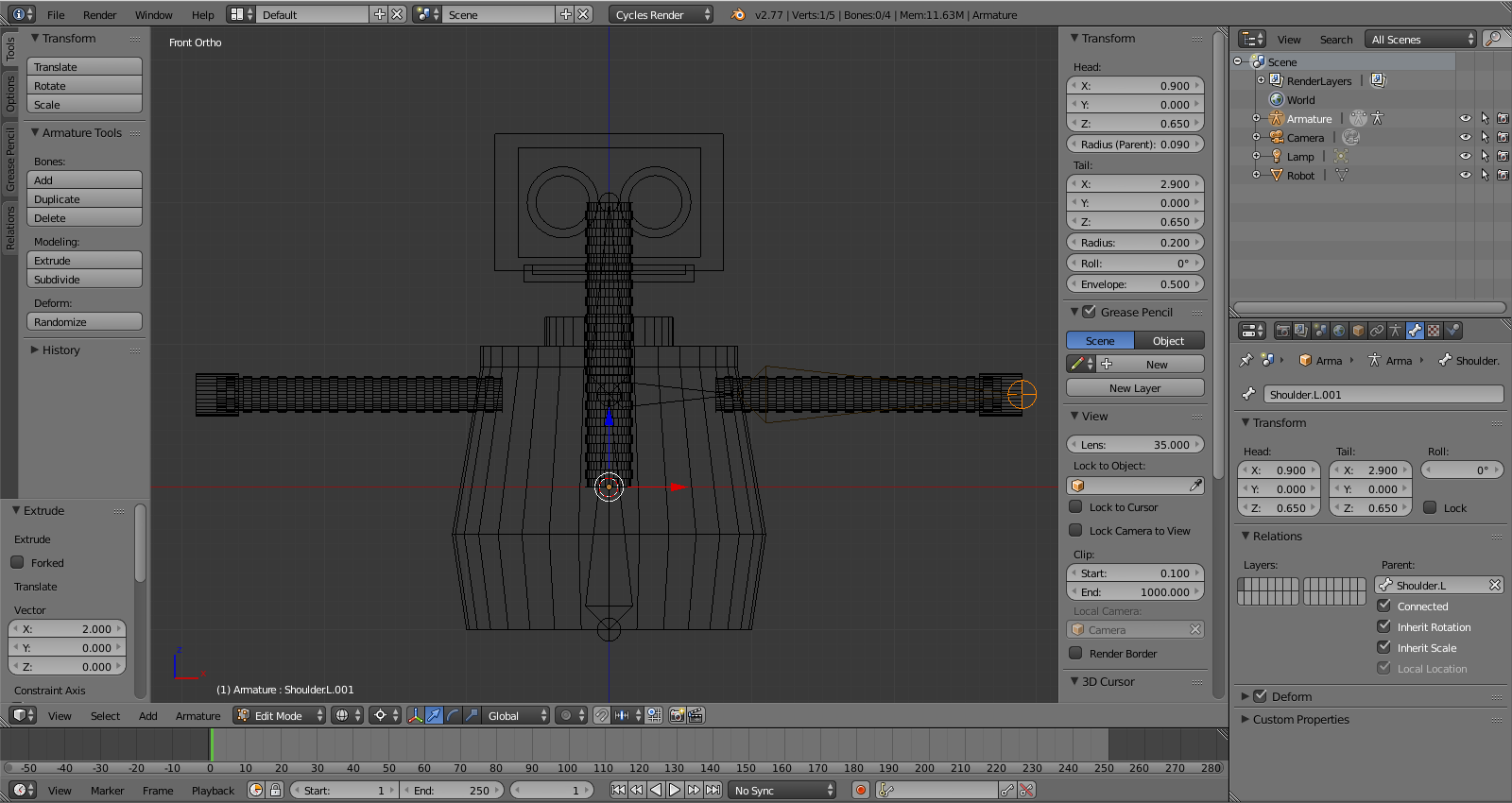Click the pin icon in properties breadcrumb
This screenshot has height=803, width=1512.
click(1246, 360)
